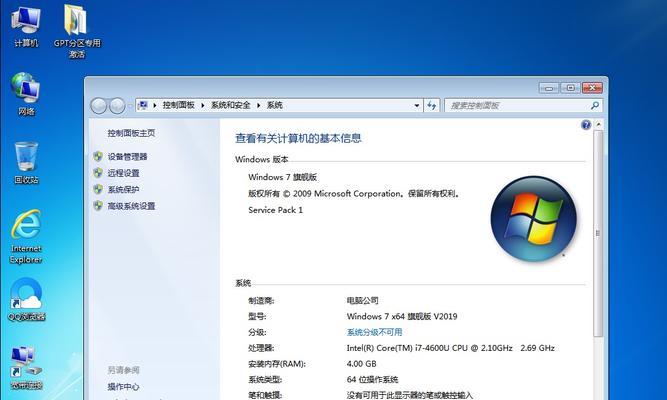Screen dimensions: 667x400
Task: Open the GPT分区专用激活 folder icon
Action: (x=77, y=31)
